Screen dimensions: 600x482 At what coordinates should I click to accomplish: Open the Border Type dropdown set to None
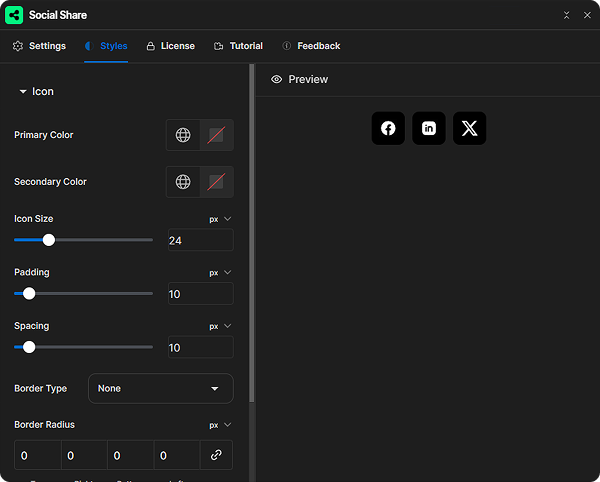pyautogui.click(x=161, y=388)
